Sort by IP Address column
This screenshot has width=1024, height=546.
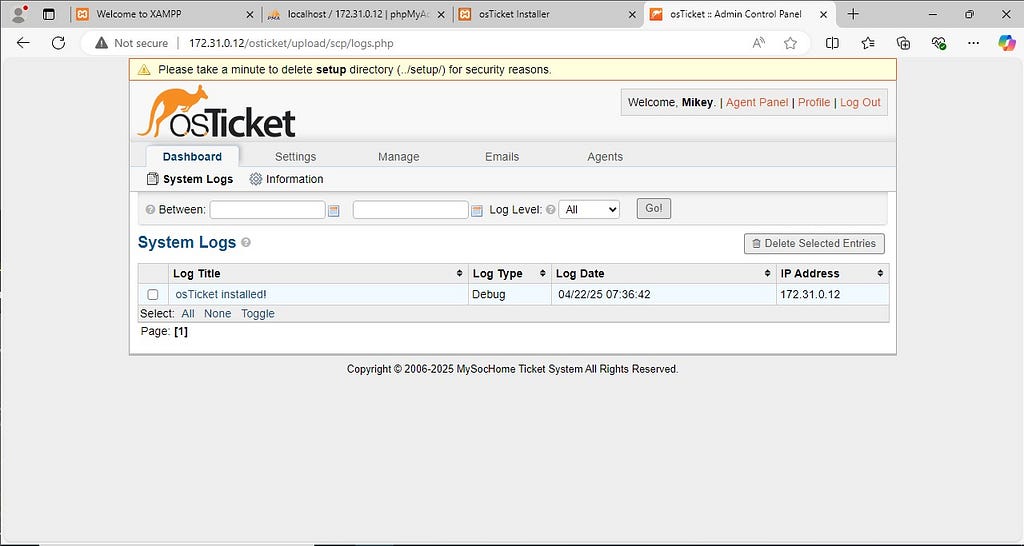(833, 274)
